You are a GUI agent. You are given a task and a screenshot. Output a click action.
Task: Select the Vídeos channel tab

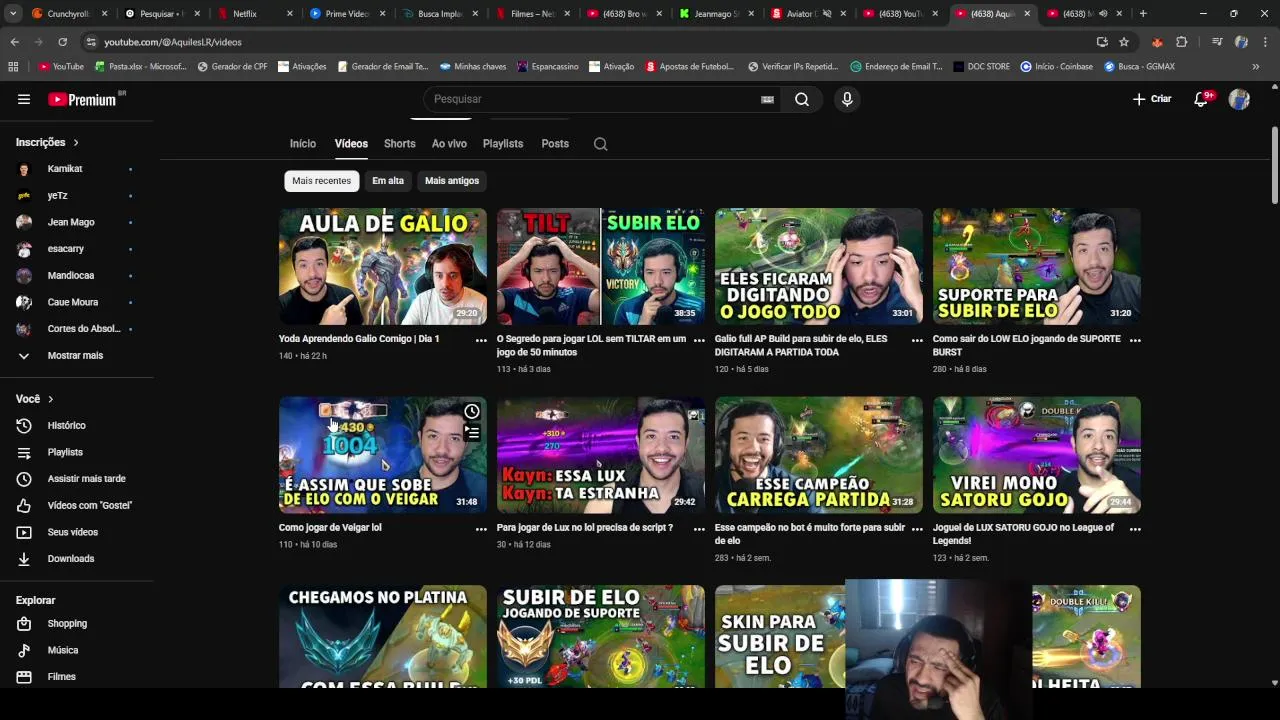pyautogui.click(x=351, y=144)
